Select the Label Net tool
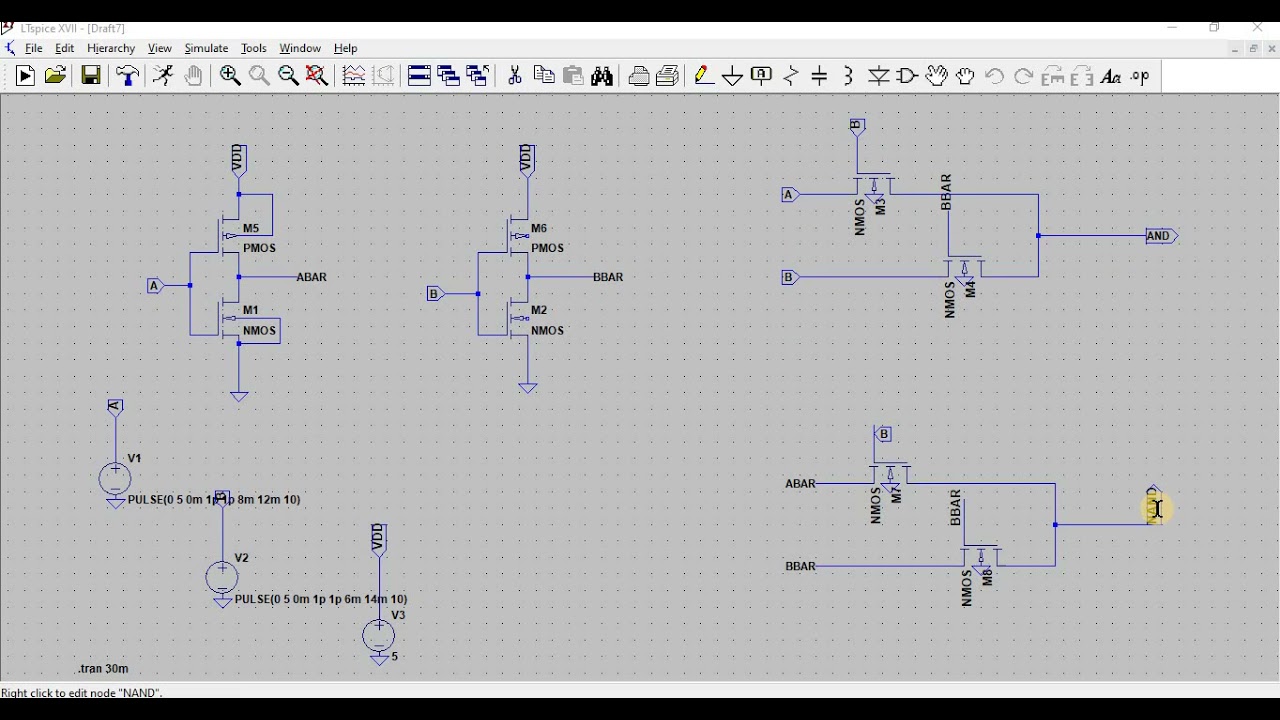This screenshot has height=720, width=1280. pos(762,76)
